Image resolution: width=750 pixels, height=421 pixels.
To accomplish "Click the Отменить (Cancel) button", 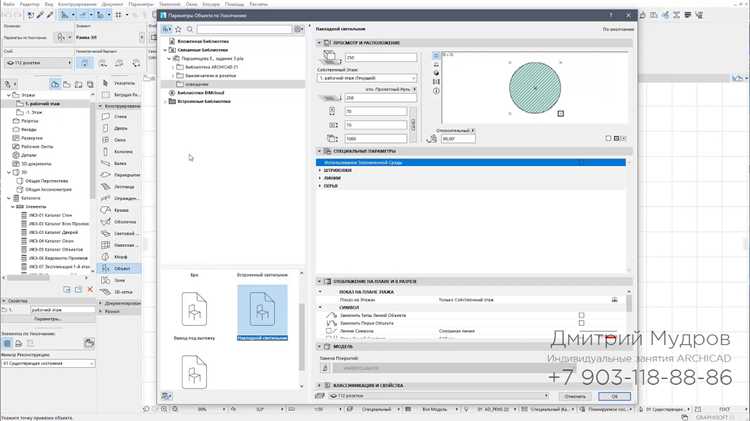I will (574, 396).
